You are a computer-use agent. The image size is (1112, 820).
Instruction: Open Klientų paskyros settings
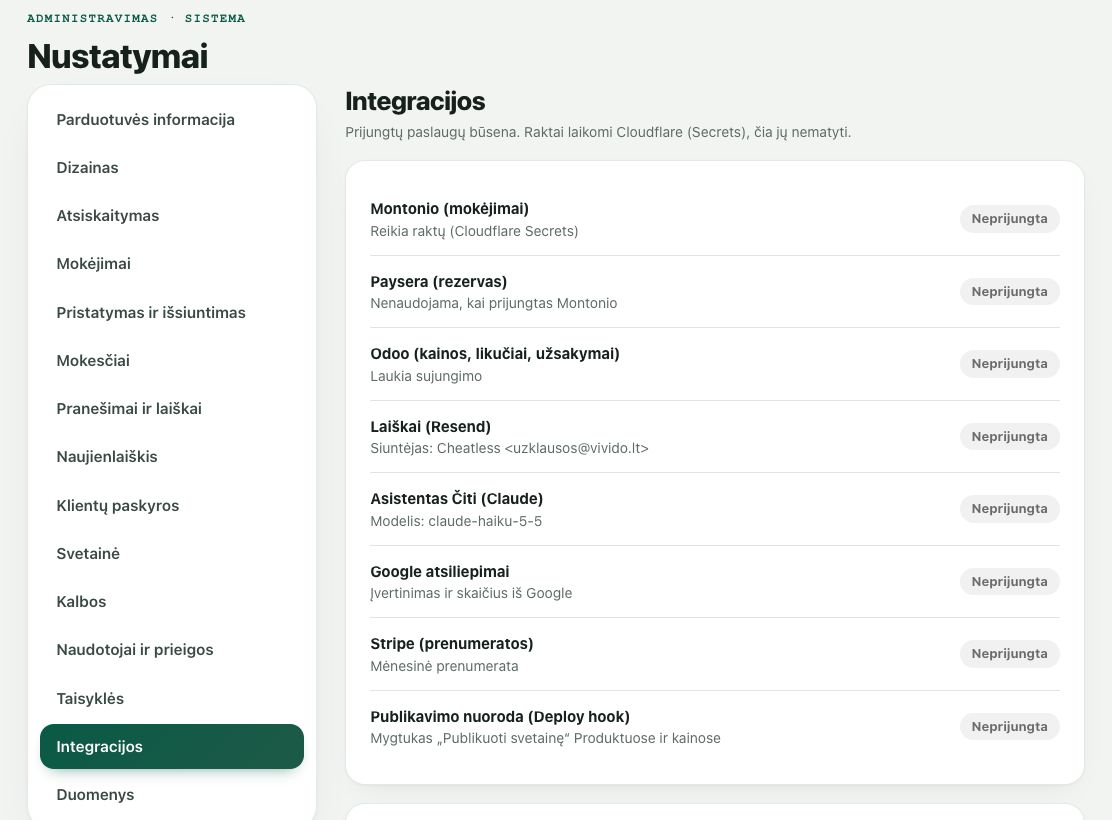[172, 506]
